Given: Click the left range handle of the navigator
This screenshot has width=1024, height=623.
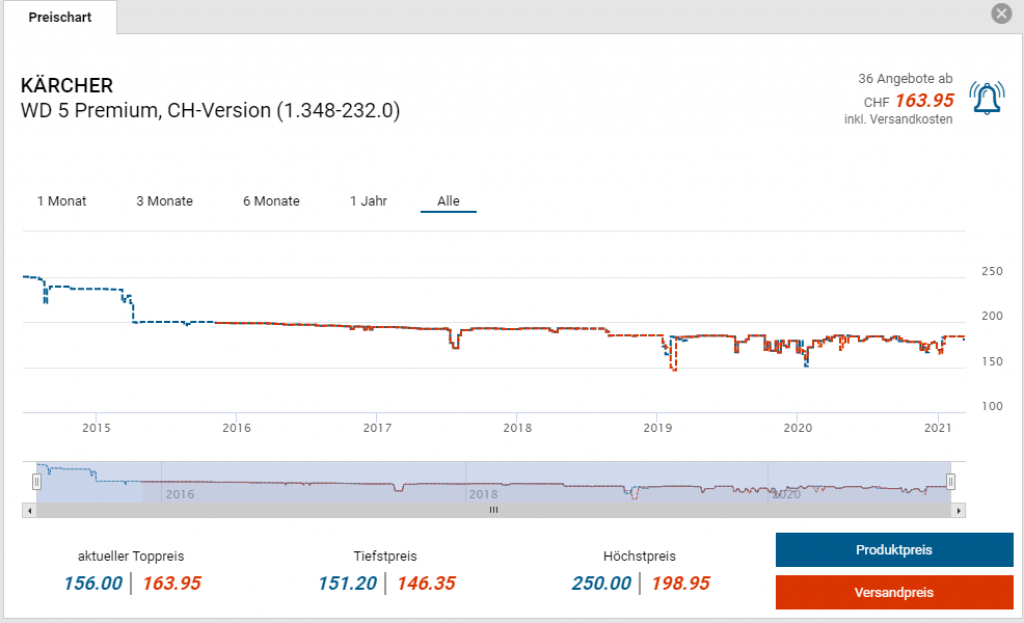Looking at the screenshot, I should [37, 482].
